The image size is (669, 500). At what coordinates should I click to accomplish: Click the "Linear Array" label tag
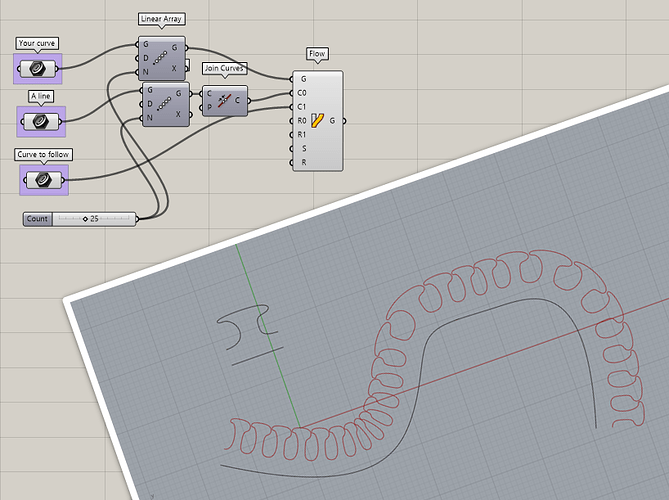click(x=161, y=19)
